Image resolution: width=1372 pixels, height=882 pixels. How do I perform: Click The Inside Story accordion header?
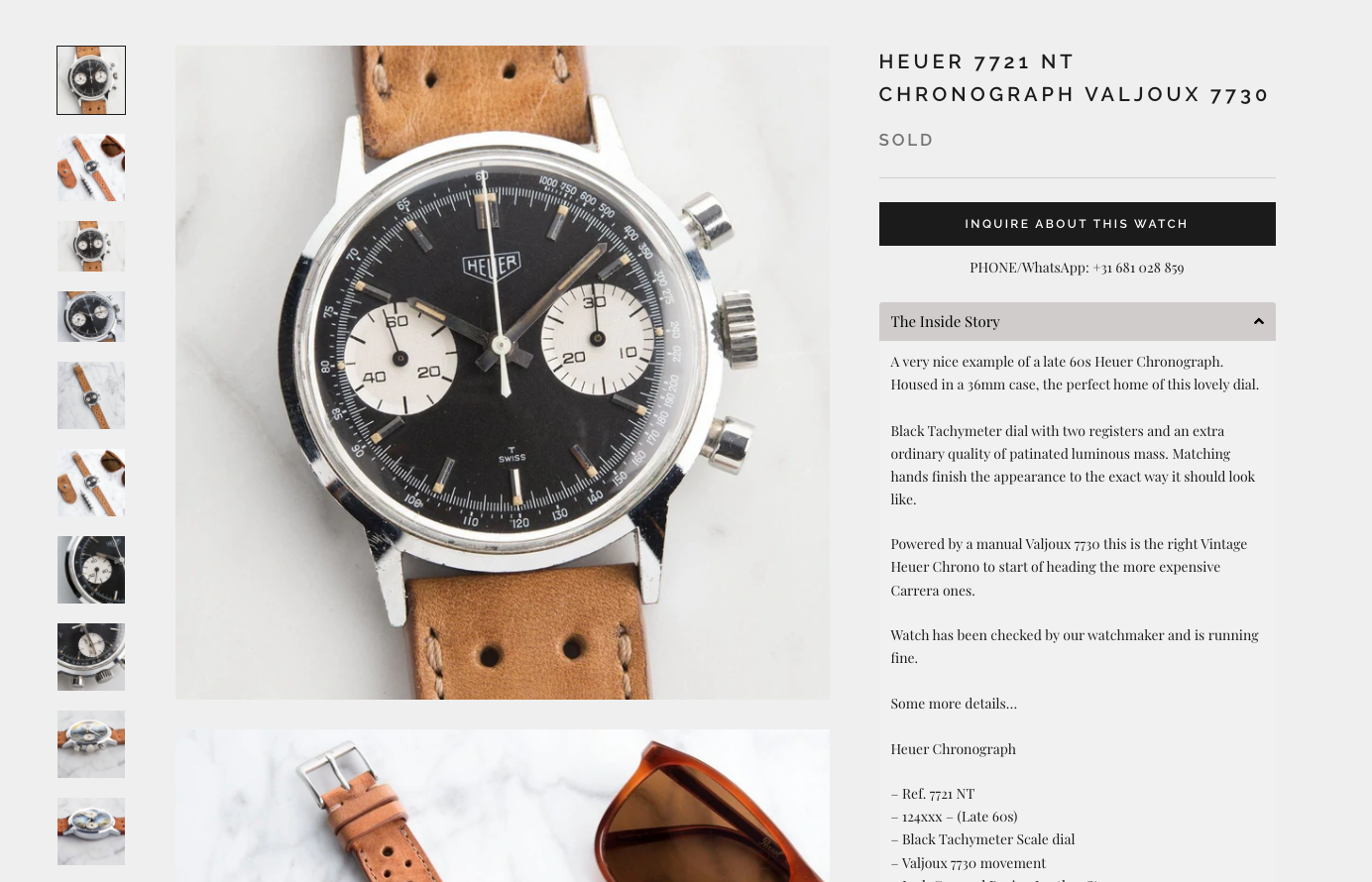1077,321
